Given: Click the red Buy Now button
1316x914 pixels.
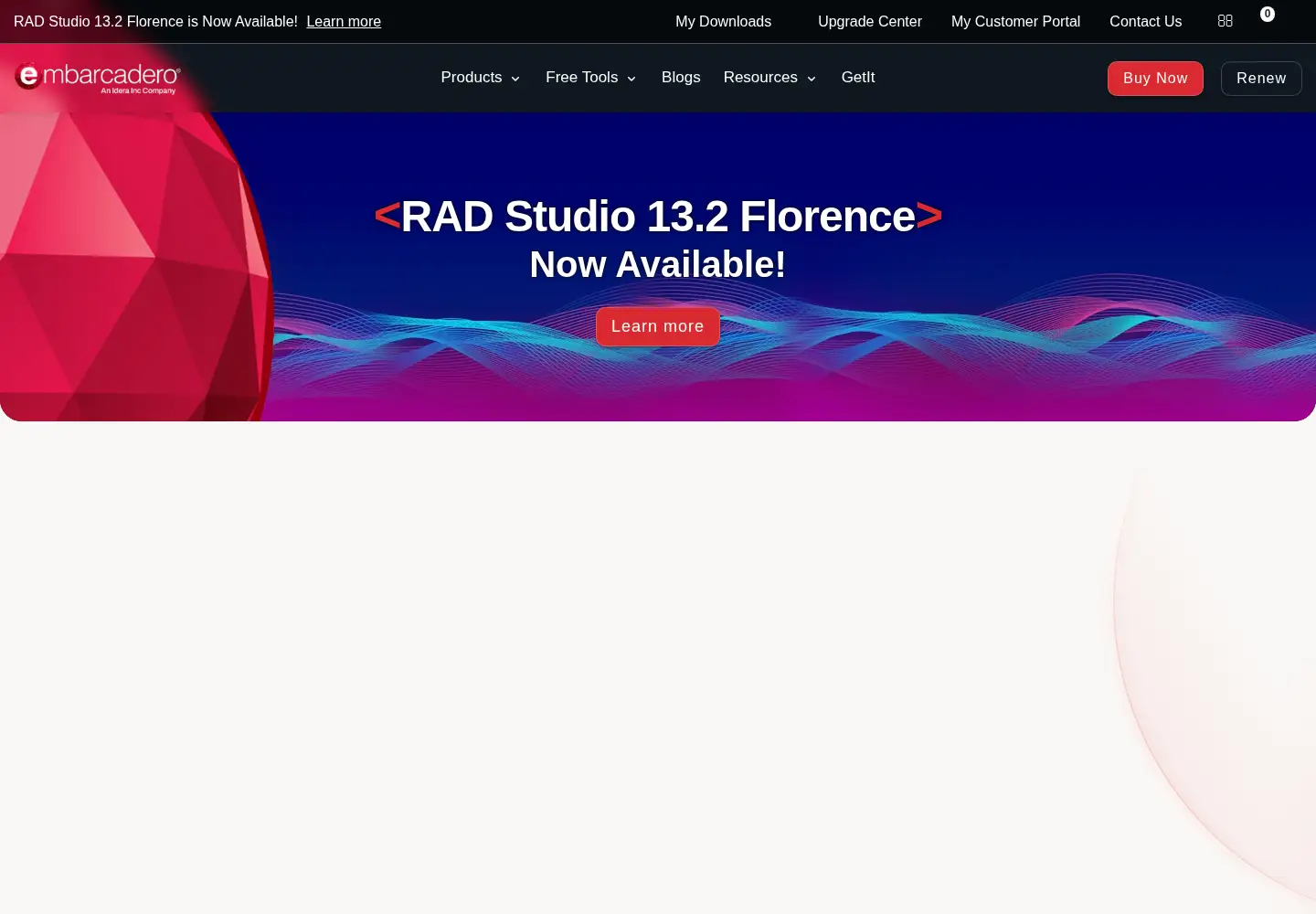Looking at the screenshot, I should coord(1155,79).
